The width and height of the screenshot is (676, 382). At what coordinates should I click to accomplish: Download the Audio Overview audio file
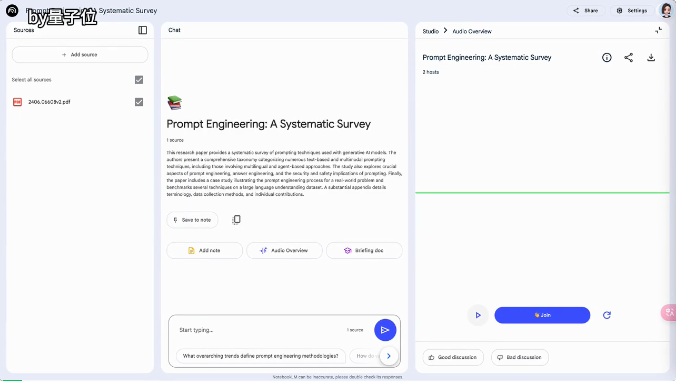click(651, 58)
